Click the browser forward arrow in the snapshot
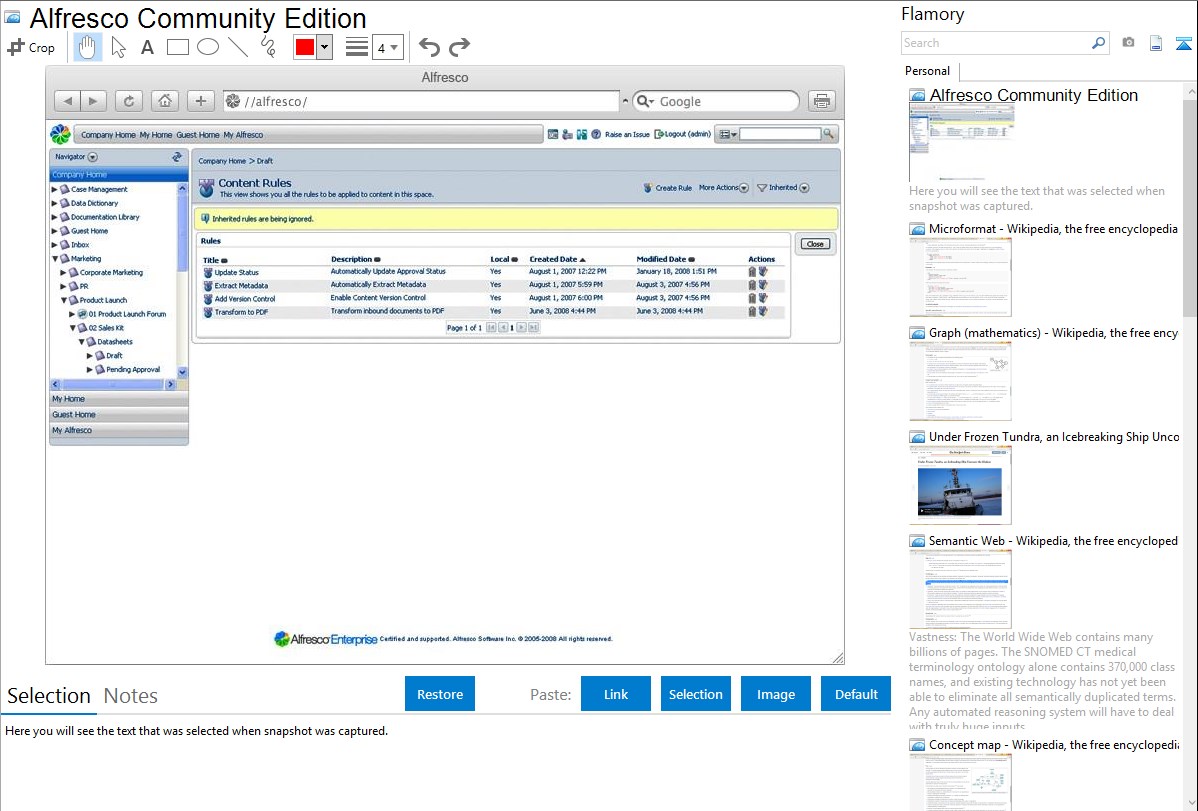This screenshot has height=811, width=1198. 93,101
